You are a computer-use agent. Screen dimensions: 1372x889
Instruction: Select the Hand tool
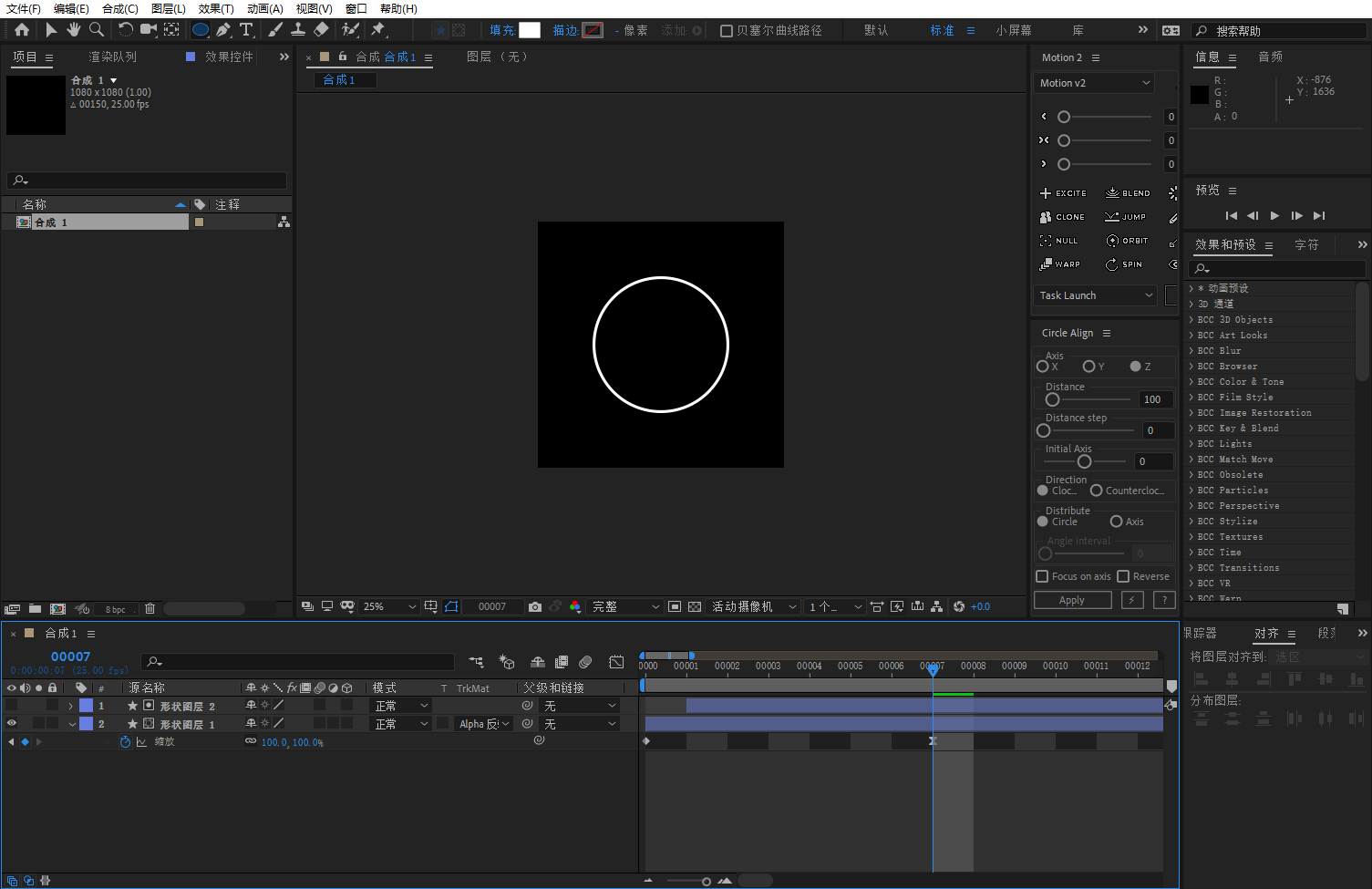pyautogui.click(x=74, y=30)
